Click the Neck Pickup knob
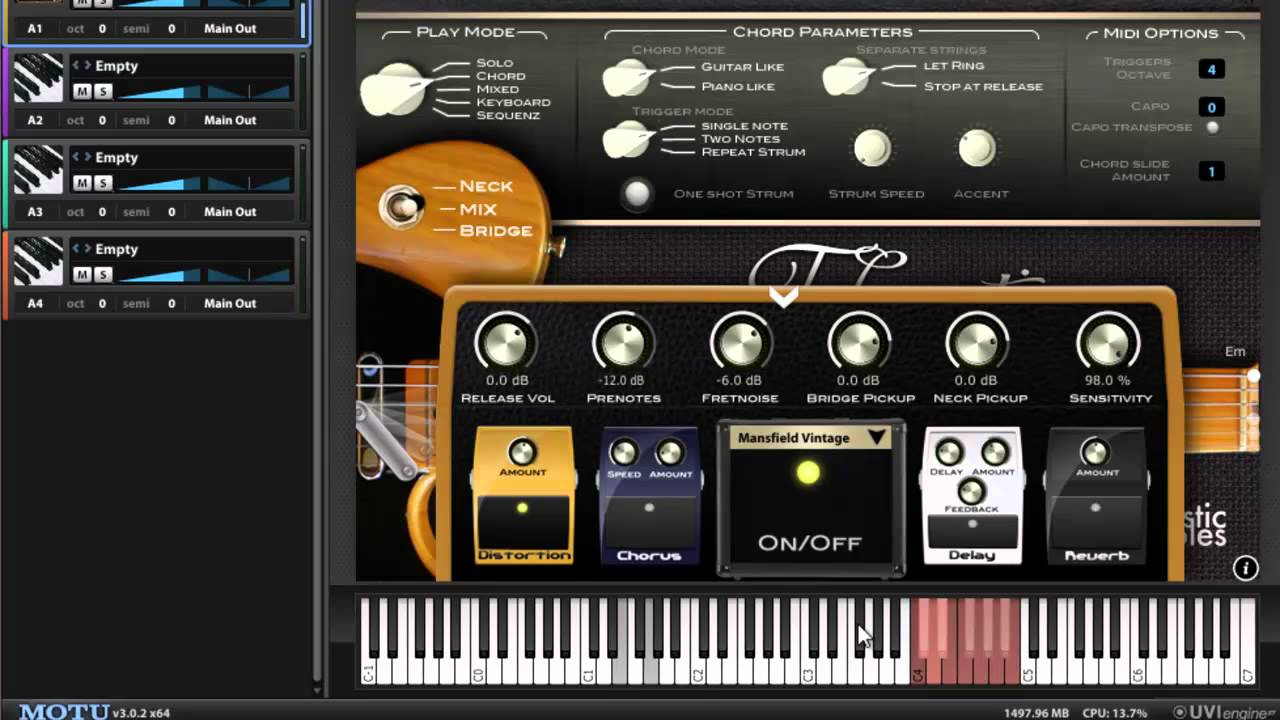The width and height of the screenshot is (1280, 720). click(976, 345)
